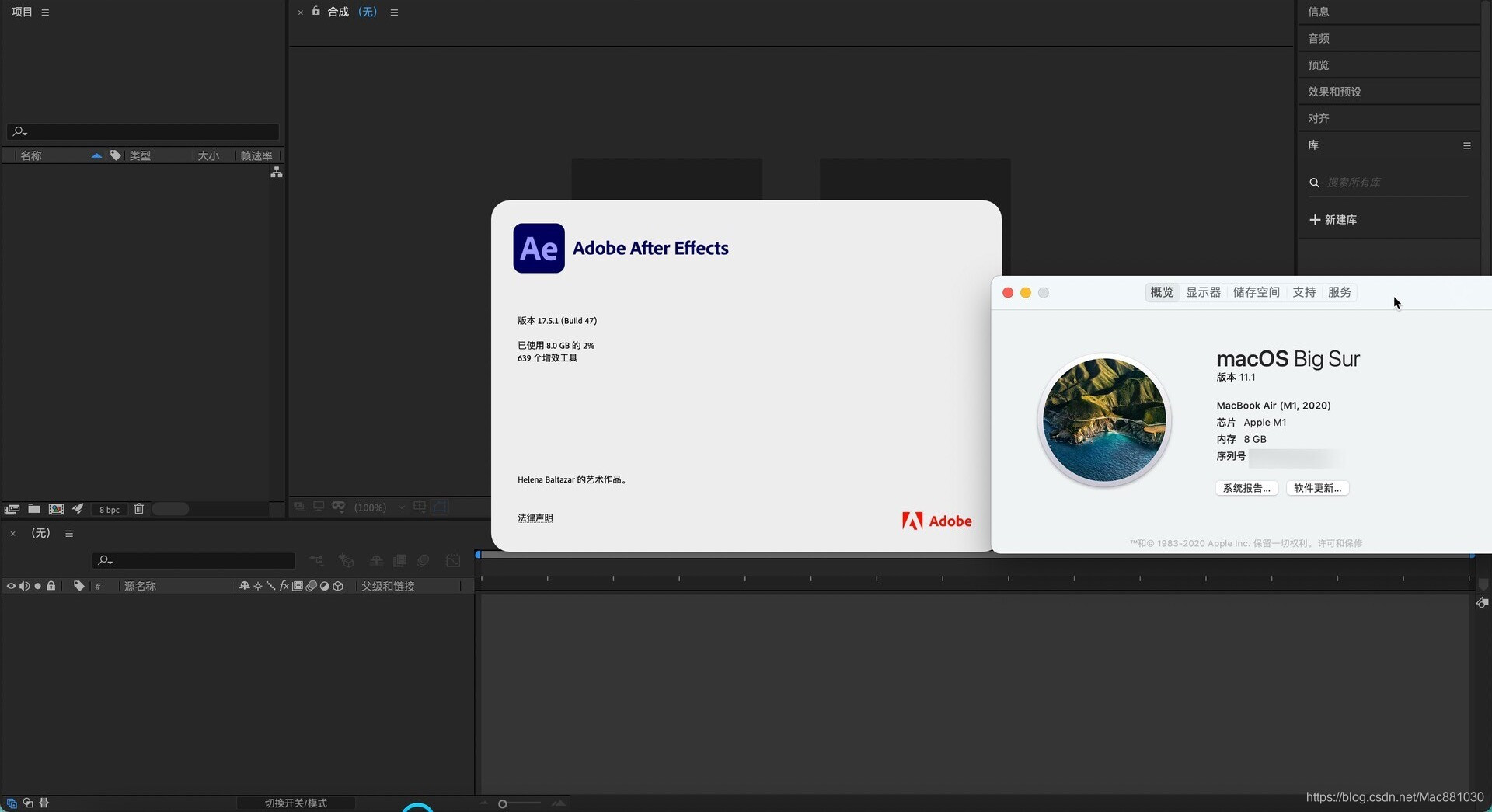Click the timeline label tag column header
Screen dimensions: 1492x812
pyautogui.click(x=78, y=586)
